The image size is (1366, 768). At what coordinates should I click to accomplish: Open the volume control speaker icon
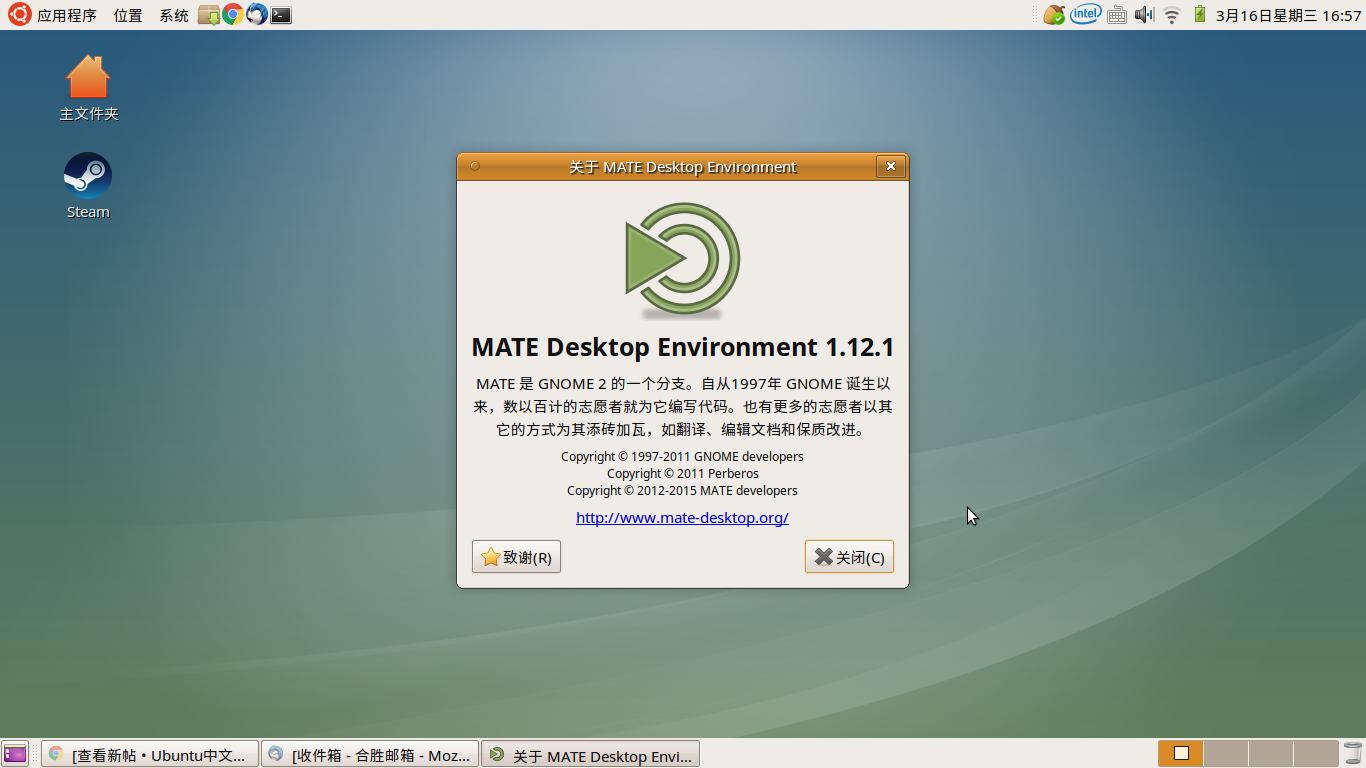coord(1144,15)
